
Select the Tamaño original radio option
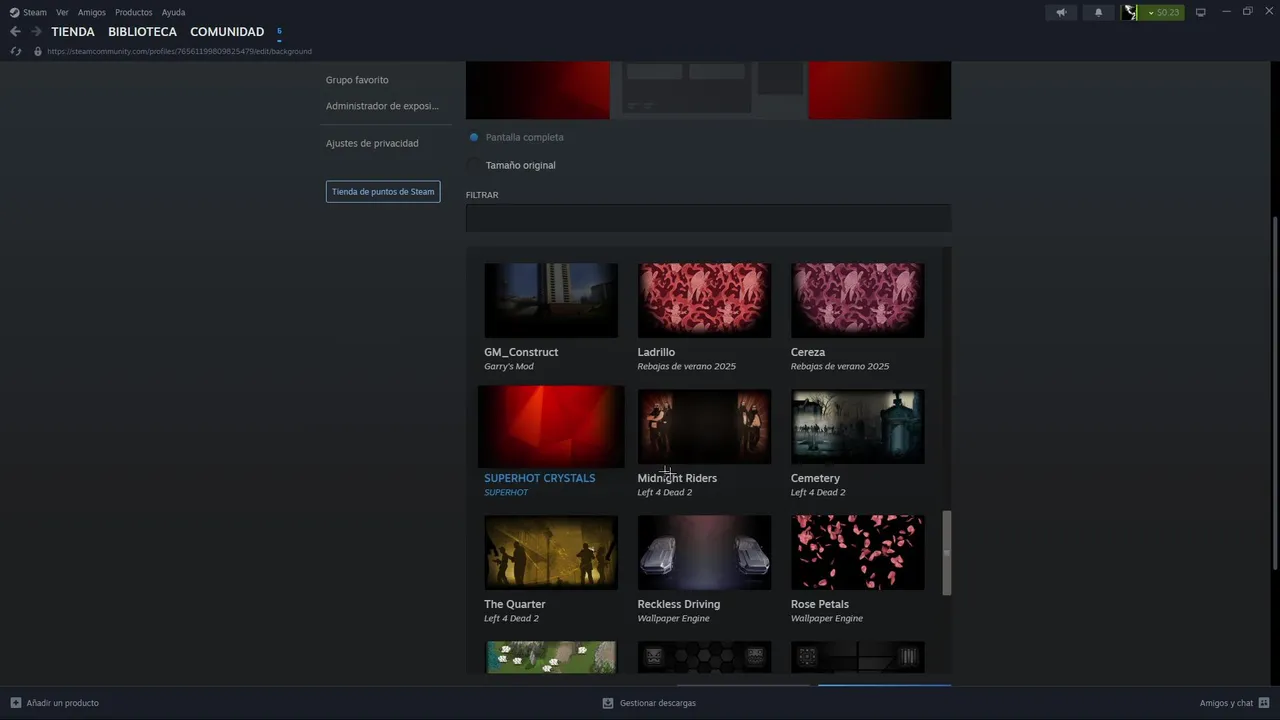474,165
